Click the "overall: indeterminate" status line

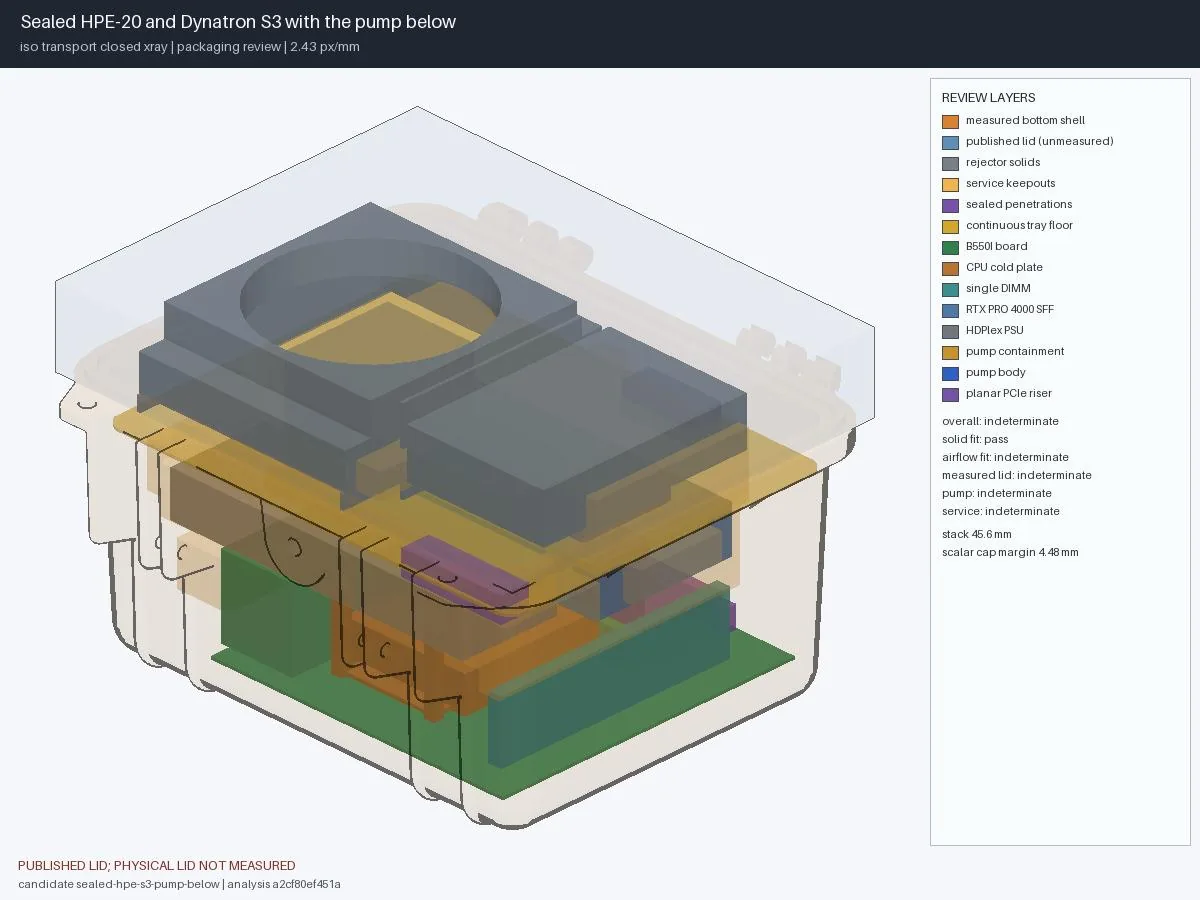[x=1000, y=421]
